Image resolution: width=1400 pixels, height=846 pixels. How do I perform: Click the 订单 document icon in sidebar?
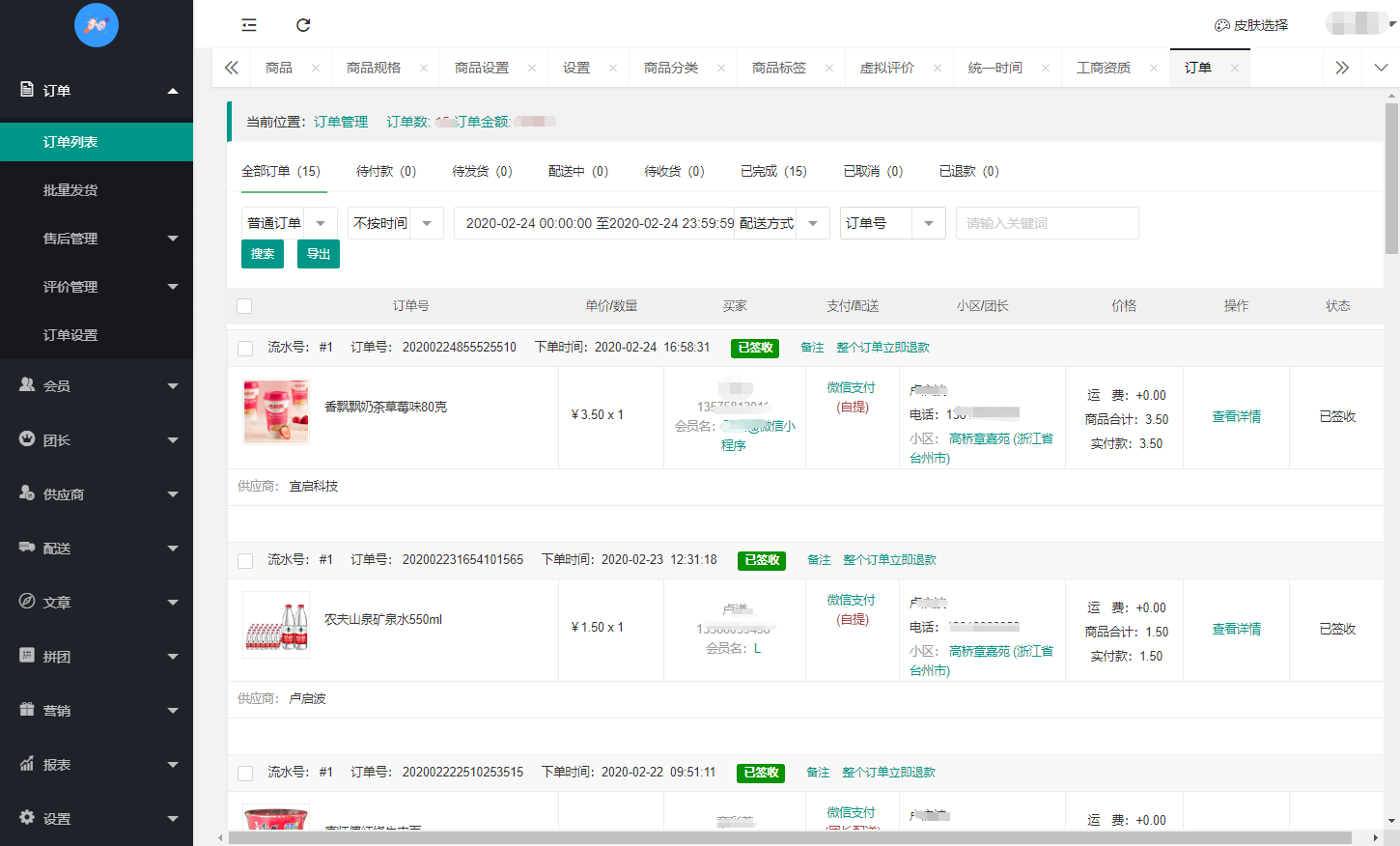(x=27, y=89)
